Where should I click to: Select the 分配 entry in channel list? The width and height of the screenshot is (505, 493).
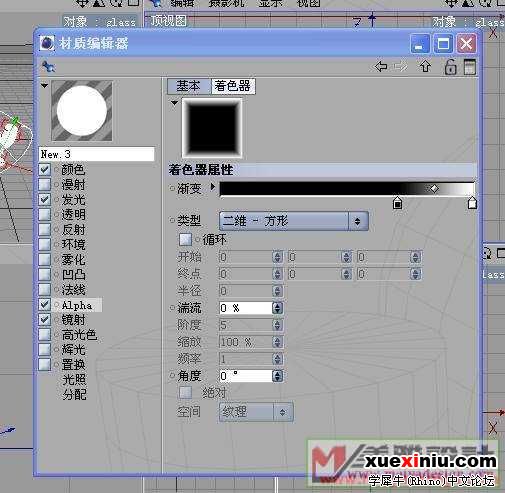coord(74,394)
